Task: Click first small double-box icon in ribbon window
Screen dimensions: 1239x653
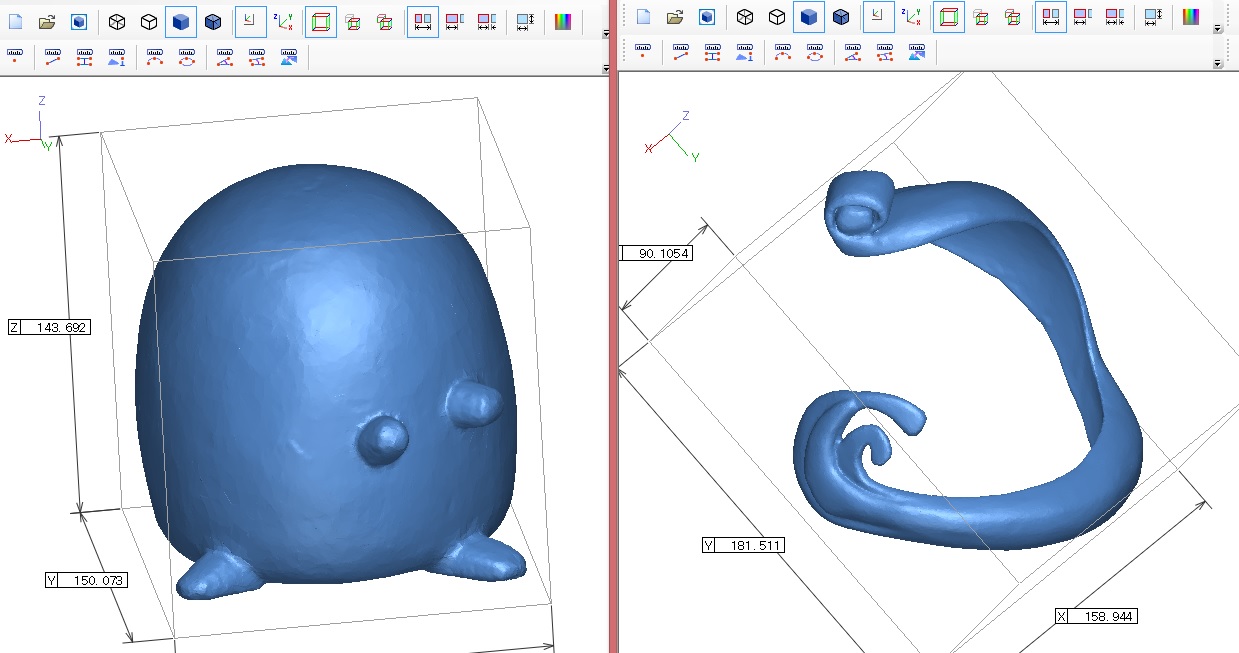Action: (981, 16)
